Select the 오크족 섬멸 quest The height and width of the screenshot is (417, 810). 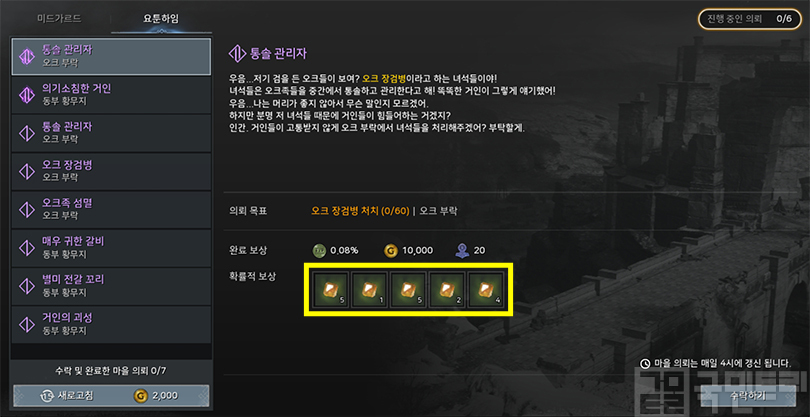pos(111,210)
